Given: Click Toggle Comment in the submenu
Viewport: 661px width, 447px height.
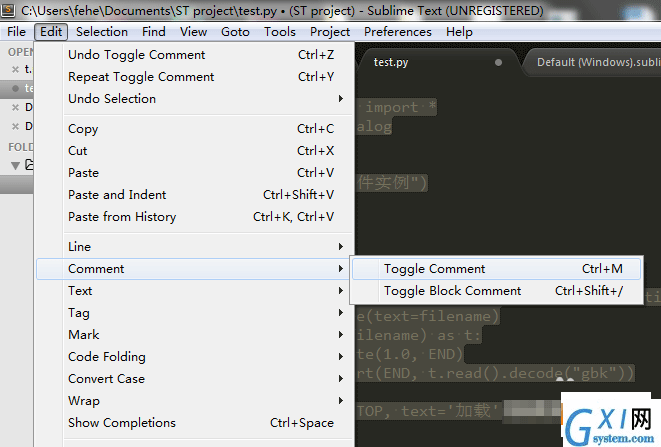Looking at the screenshot, I should click(497, 269).
